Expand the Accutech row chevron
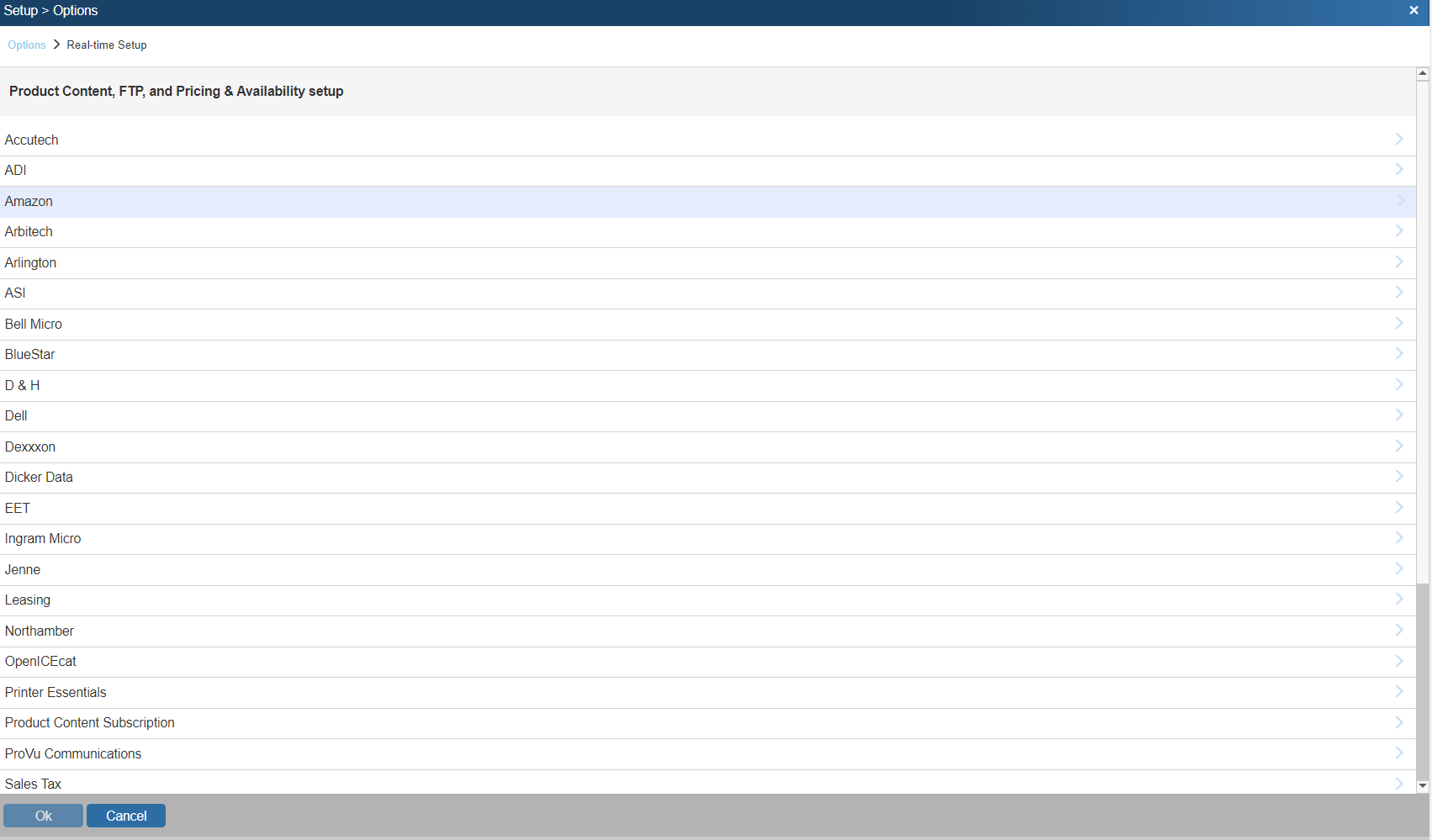This screenshot has width=1432, height=840. click(x=1399, y=139)
